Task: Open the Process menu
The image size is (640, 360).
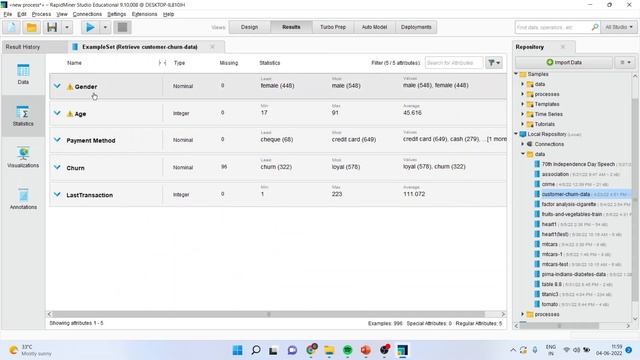Action: 41,14
